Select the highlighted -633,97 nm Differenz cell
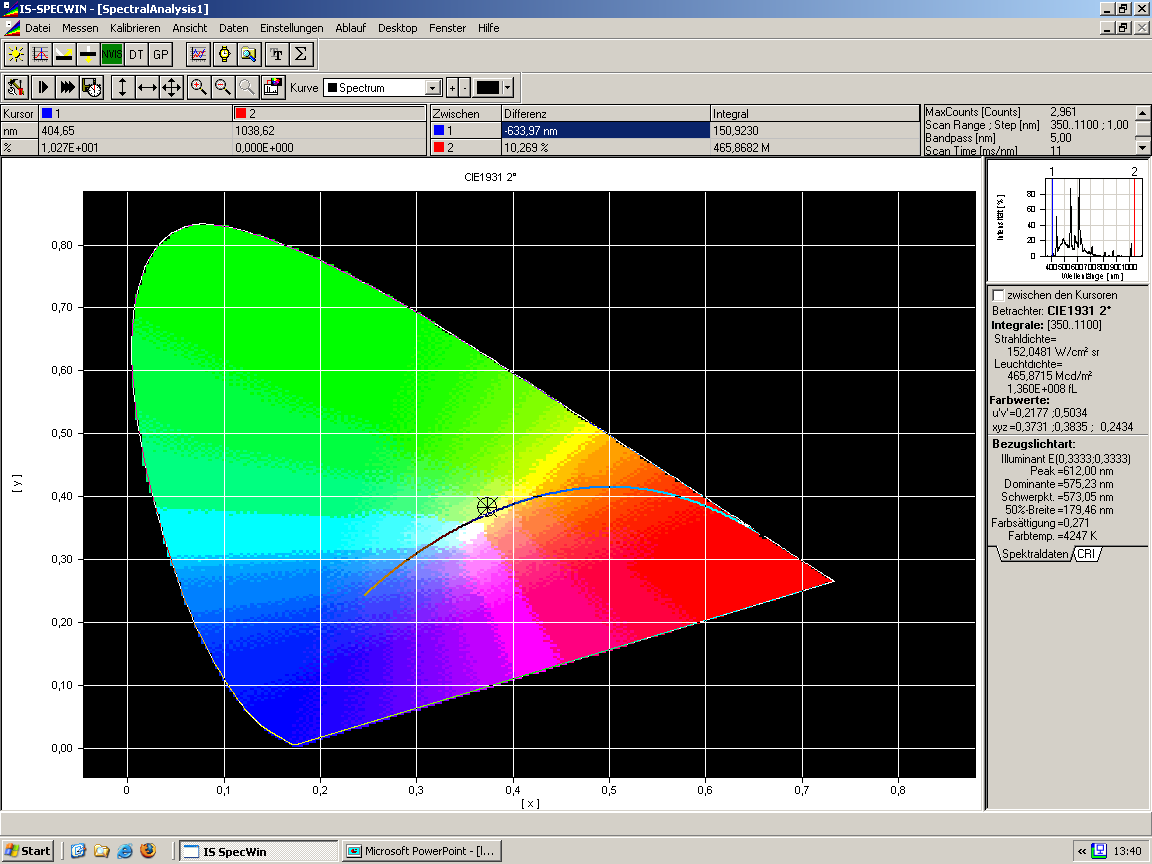This screenshot has height=864, width=1152. point(605,131)
